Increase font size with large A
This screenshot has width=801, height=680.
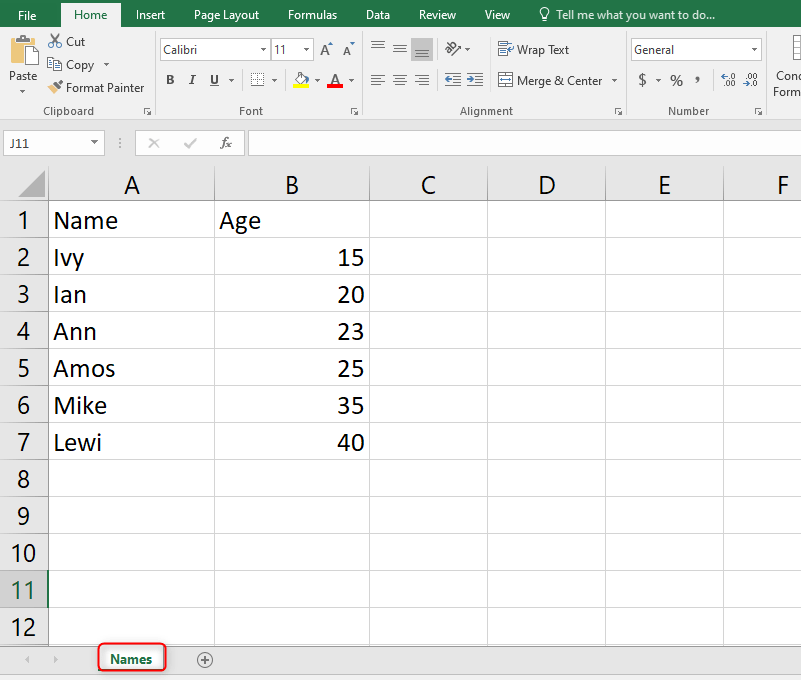[326, 50]
